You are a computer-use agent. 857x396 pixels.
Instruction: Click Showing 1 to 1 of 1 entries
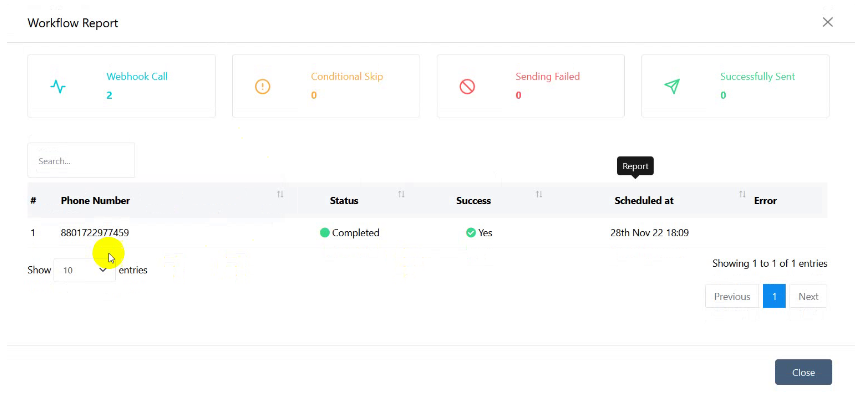point(770,263)
